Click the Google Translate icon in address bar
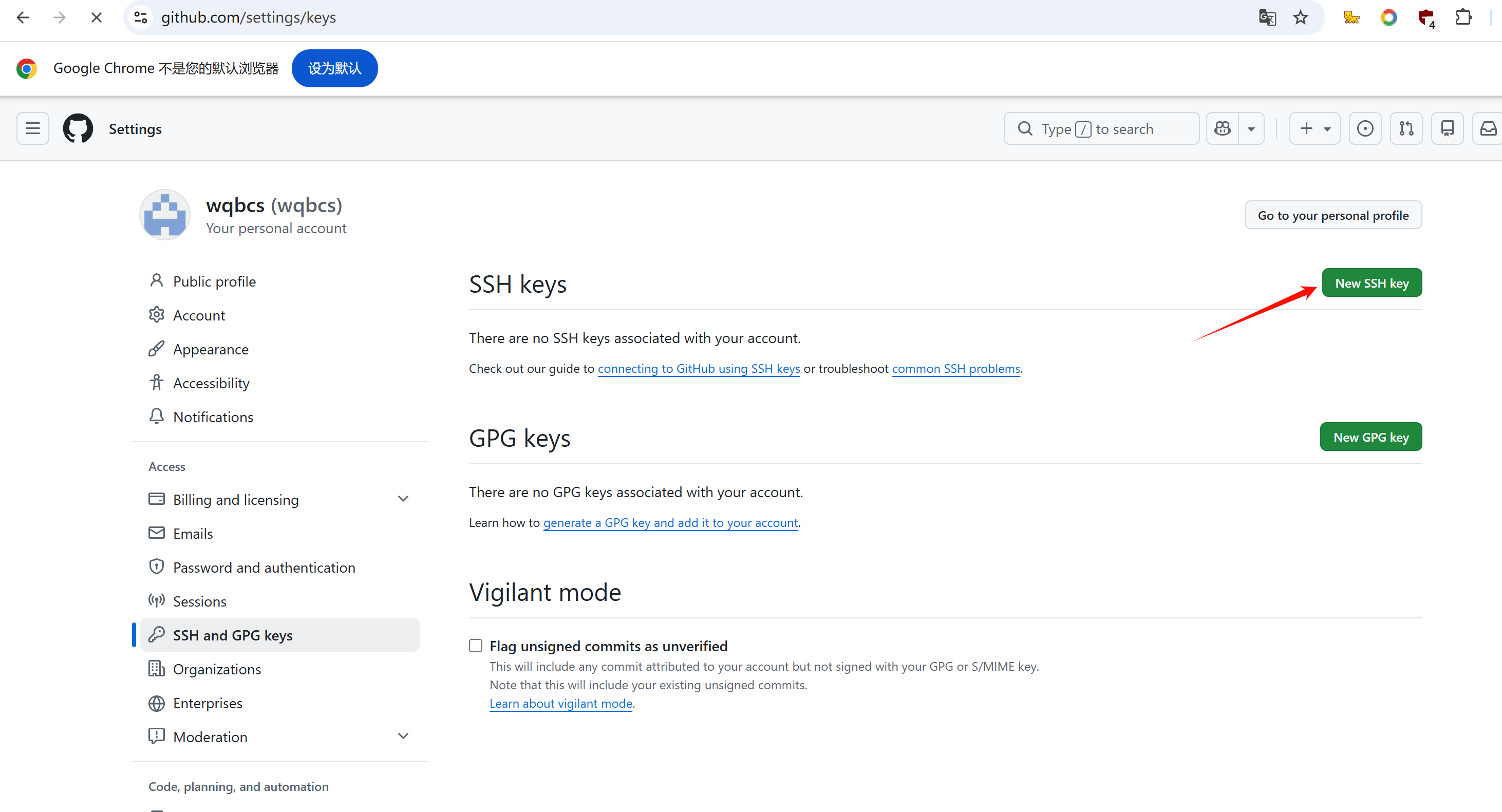 (x=1267, y=17)
